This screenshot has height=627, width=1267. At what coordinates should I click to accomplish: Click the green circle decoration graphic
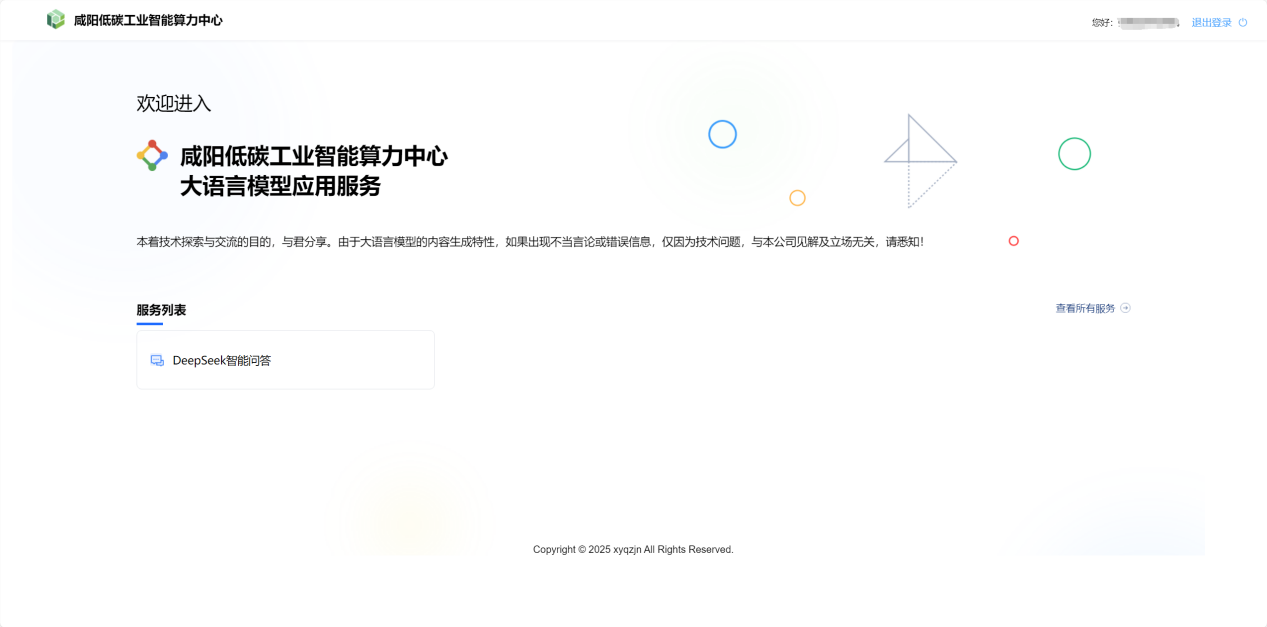click(1074, 154)
